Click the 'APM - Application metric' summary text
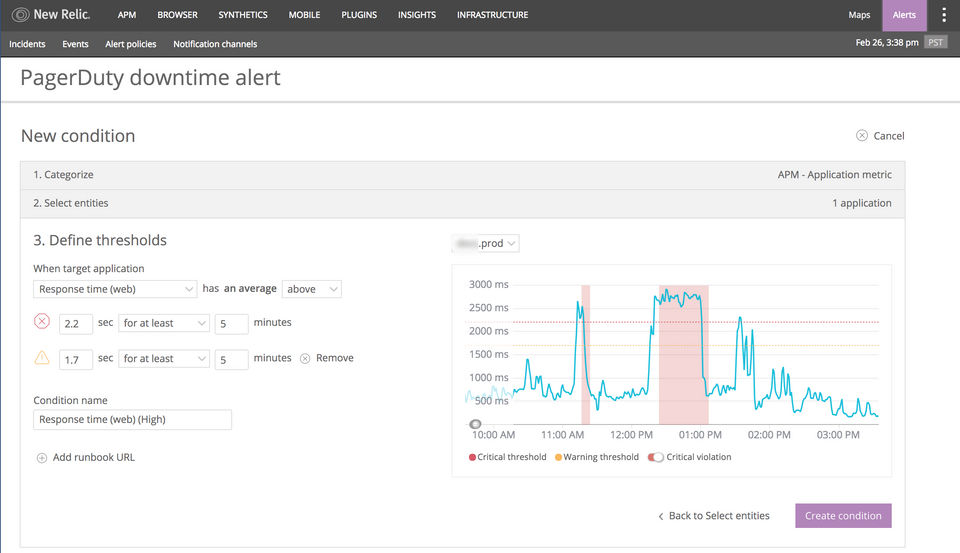Image resolution: width=960 pixels, height=553 pixels. click(x=834, y=175)
